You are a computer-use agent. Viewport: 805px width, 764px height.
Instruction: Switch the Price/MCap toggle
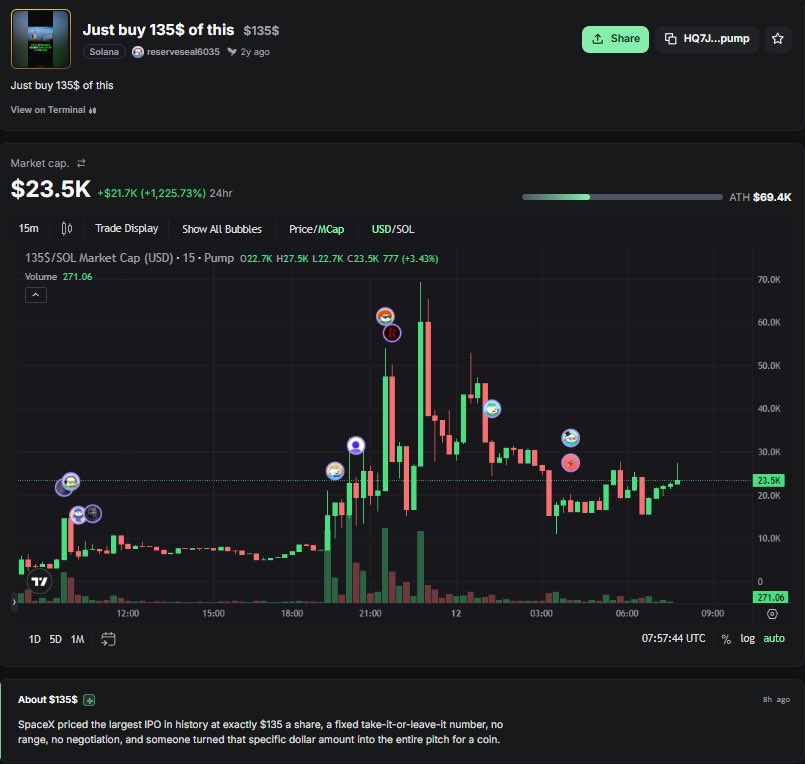tap(316, 229)
